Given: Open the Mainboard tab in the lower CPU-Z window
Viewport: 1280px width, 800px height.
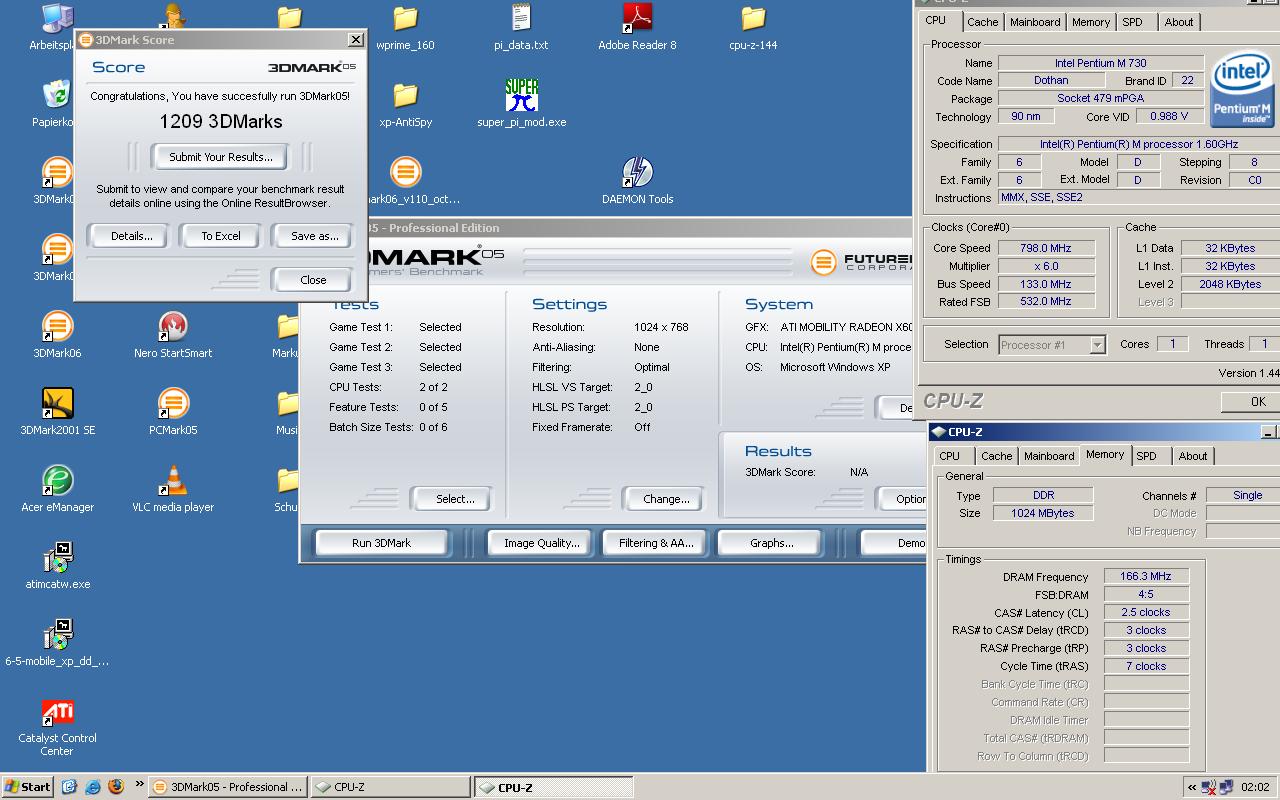Looking at the screenshot, I should click(1049, 456).
